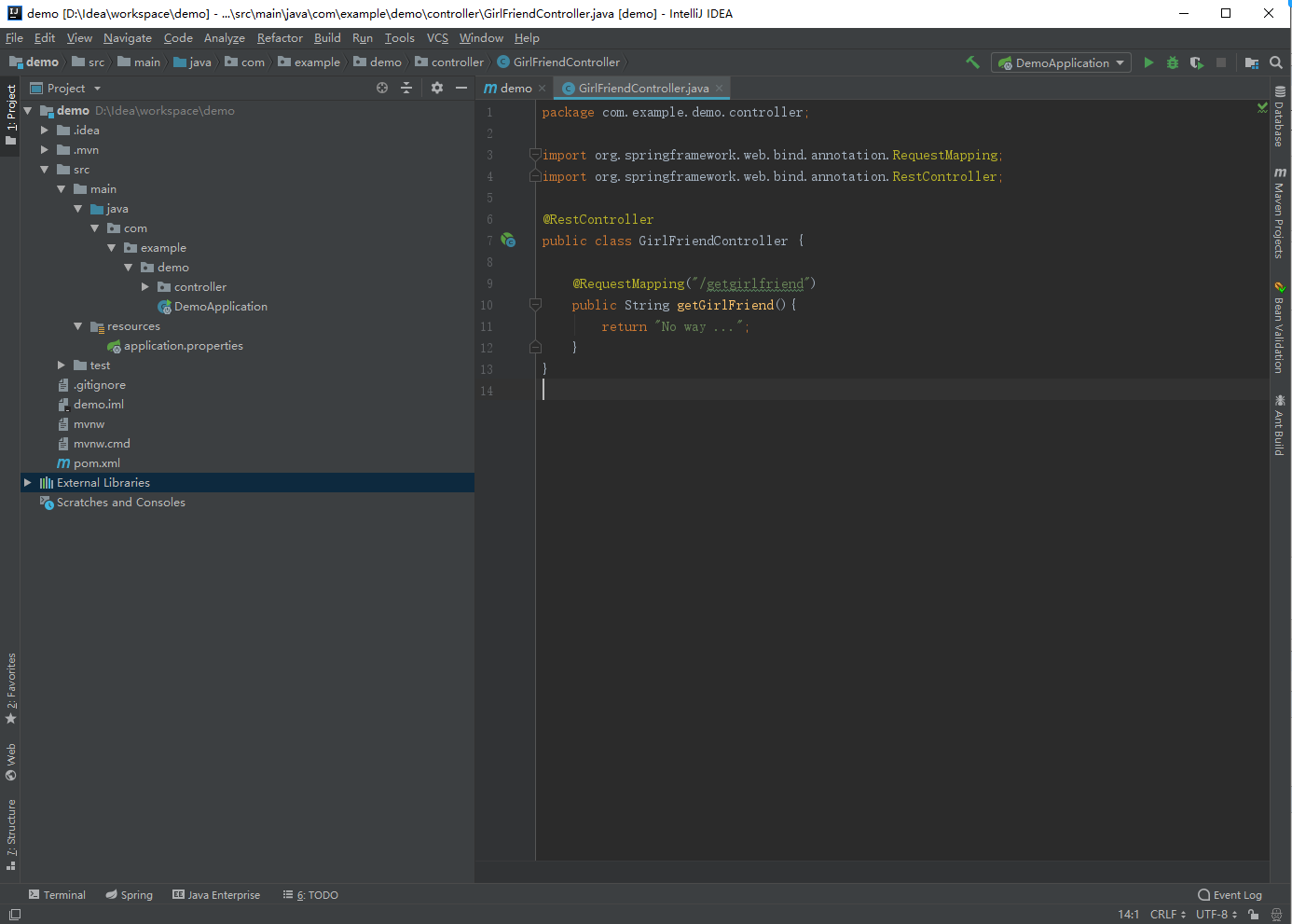
Task: Click the 14:1 caret position indicator
Action: pyautogui.click(x=1128, y=915)
